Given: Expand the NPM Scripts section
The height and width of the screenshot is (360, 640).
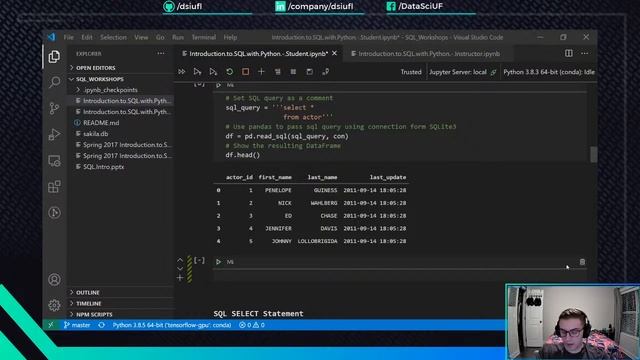Looking at the screenshot, I should pyautogui.click(x=94, y=314).
